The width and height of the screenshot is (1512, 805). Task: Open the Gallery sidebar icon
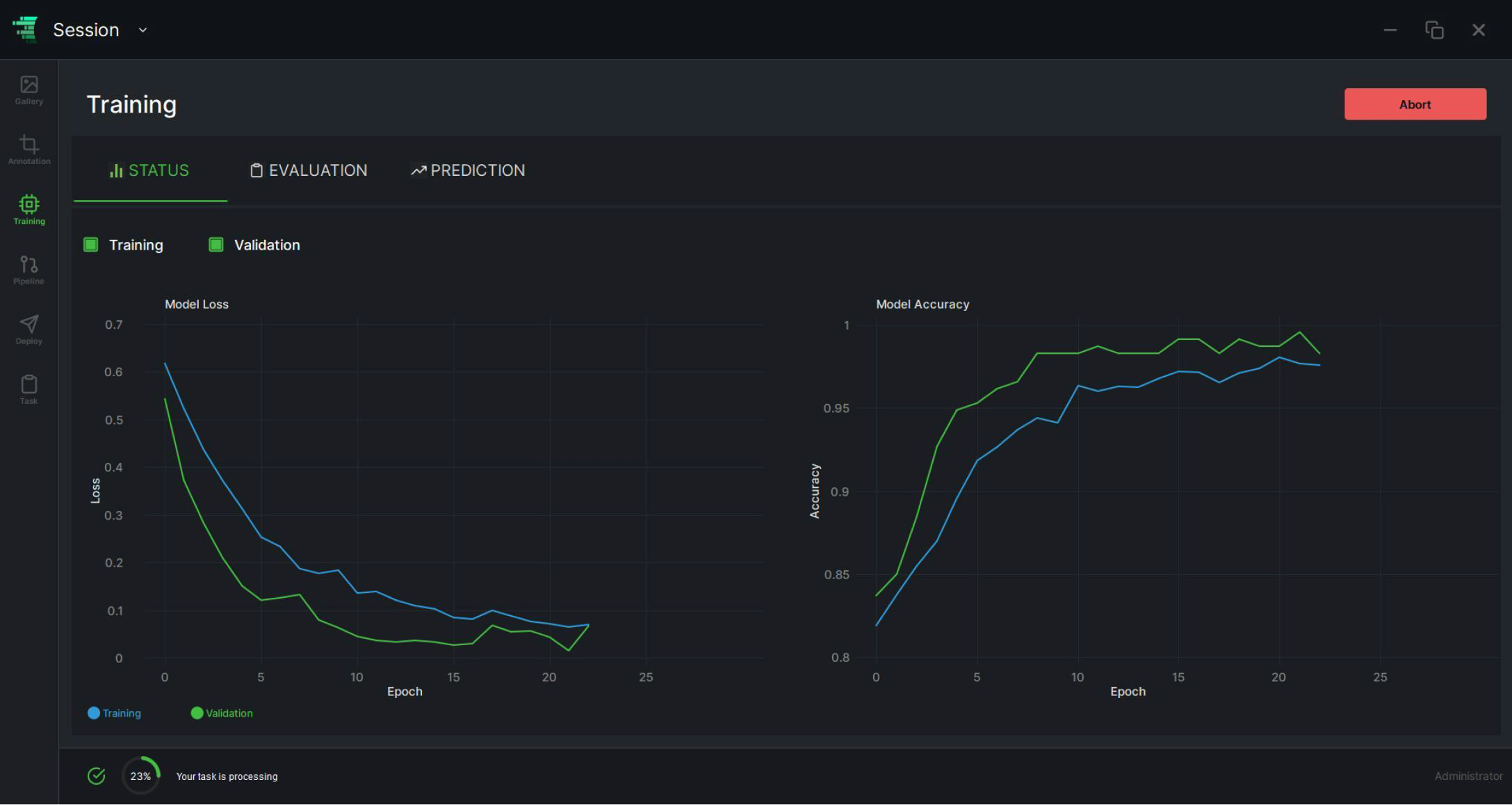[29, 90]
